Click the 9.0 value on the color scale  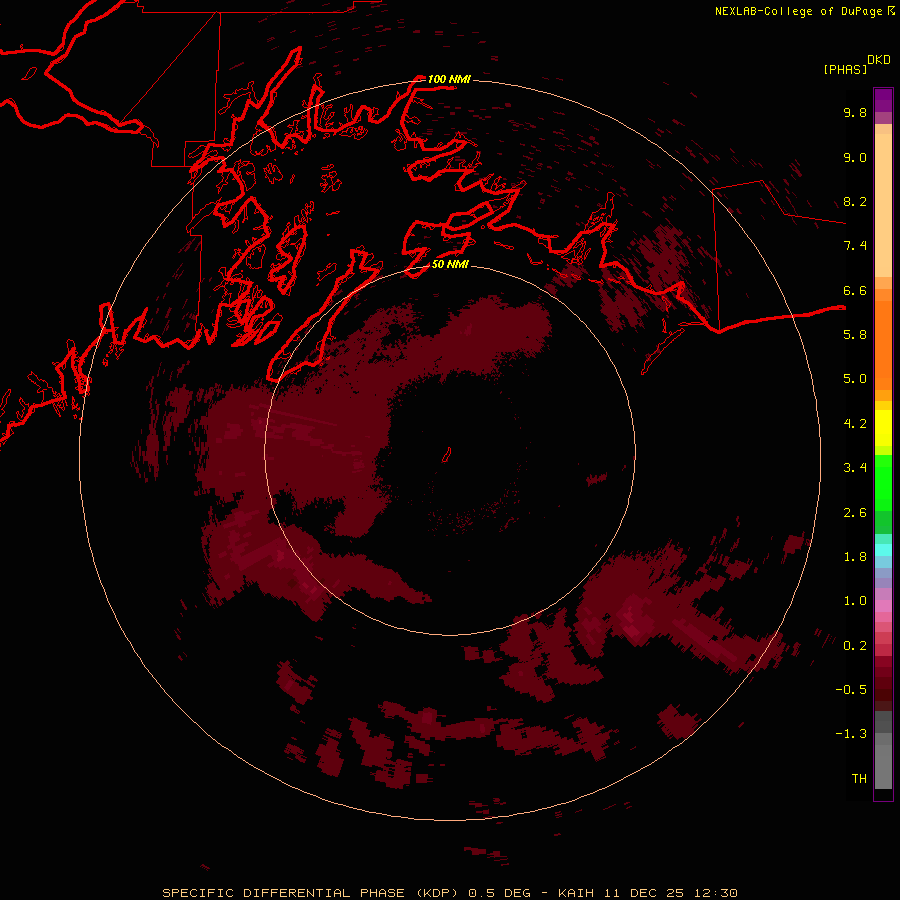pos(855,157)
